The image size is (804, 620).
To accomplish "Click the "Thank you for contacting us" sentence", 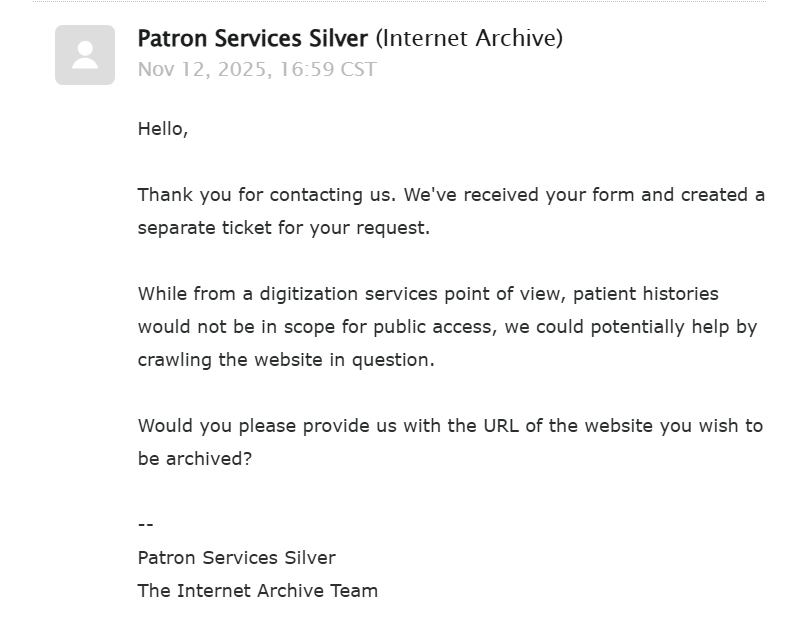I will tap(267, 195).
